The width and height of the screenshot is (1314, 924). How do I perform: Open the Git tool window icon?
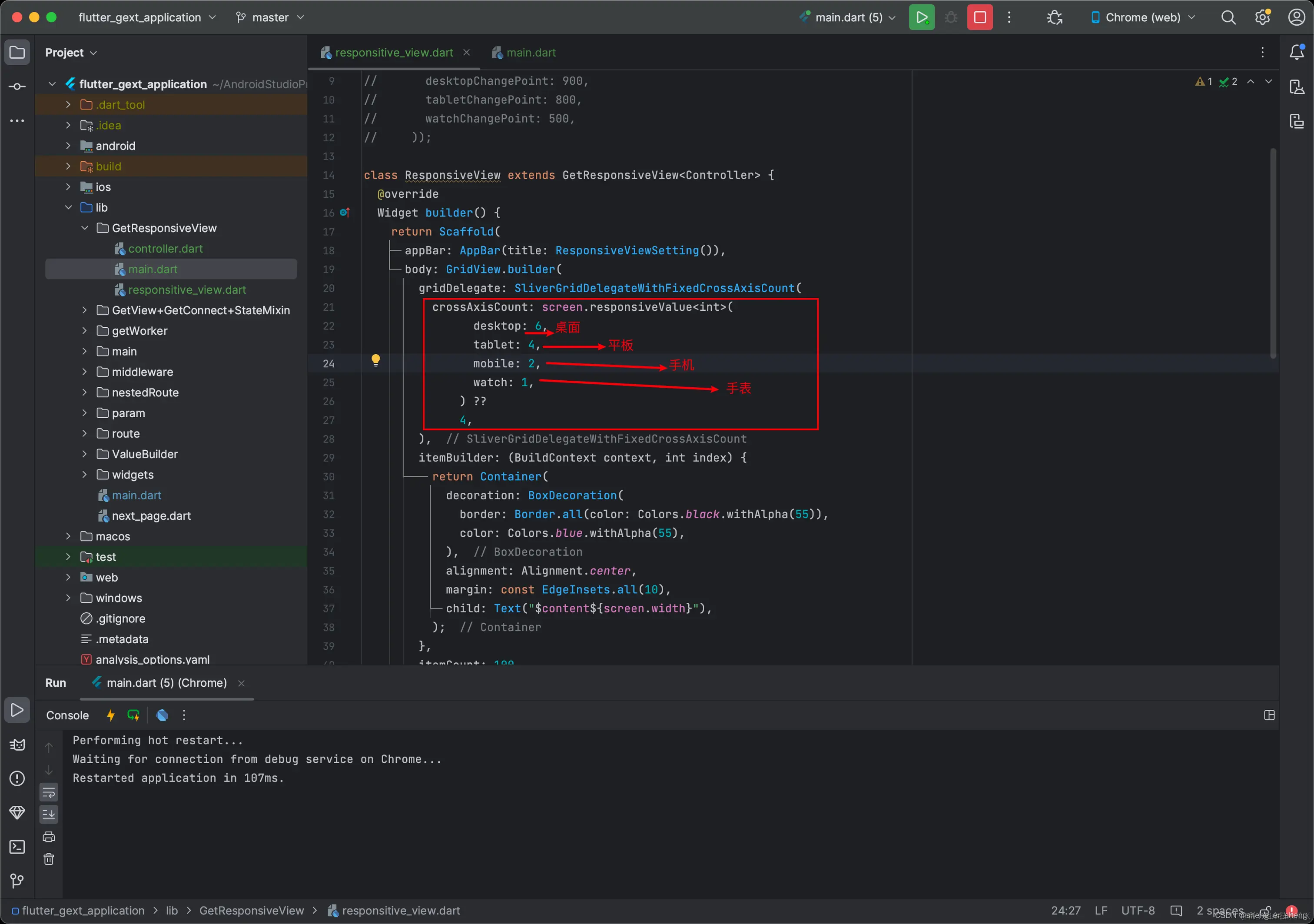pos(17,881)
